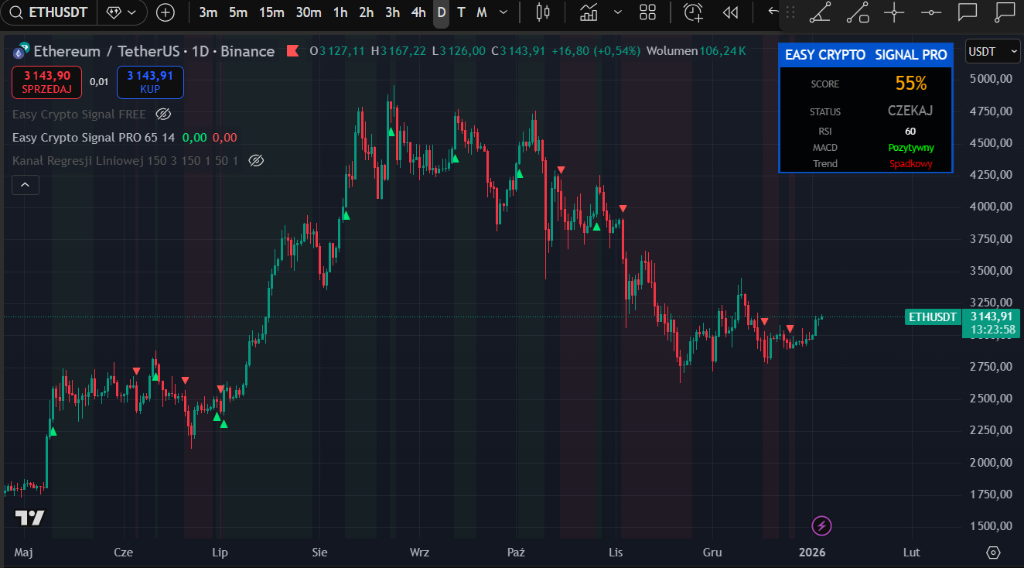1024x568 pixels.
Task: Click the Ethereum coin logo icon
Action: [21, 51]
